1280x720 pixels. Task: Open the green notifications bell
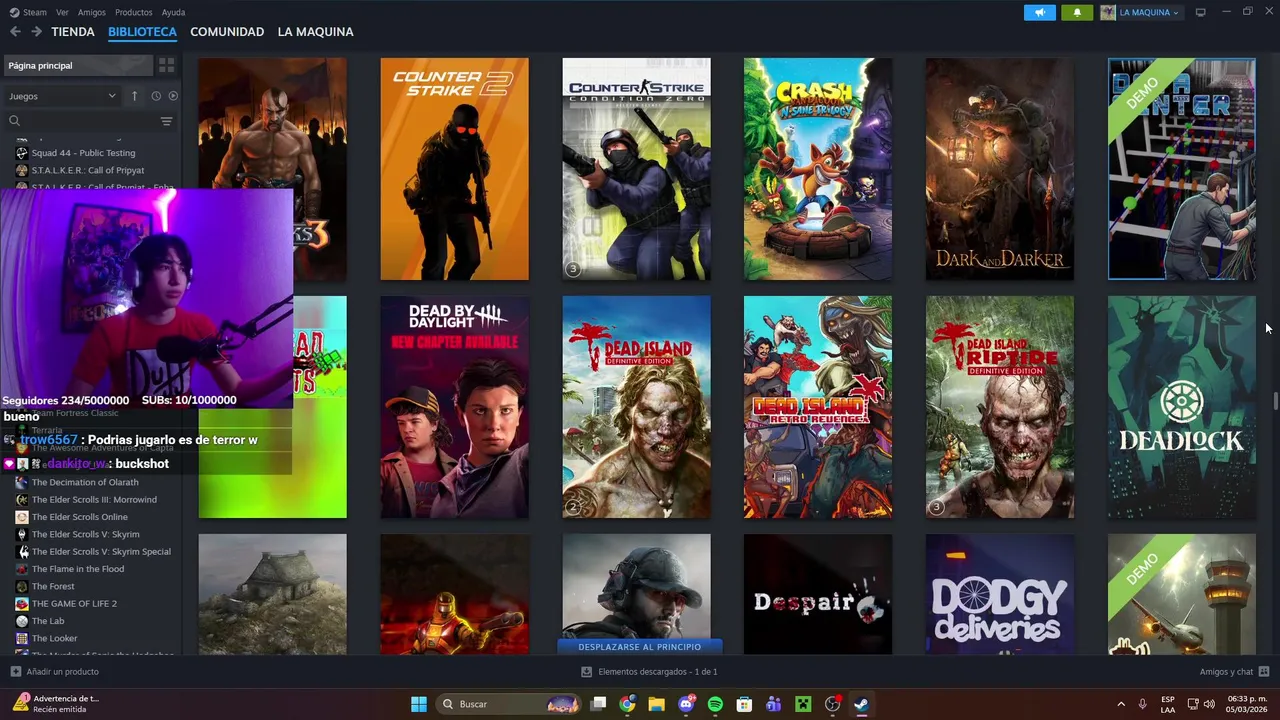point(1077,12)
